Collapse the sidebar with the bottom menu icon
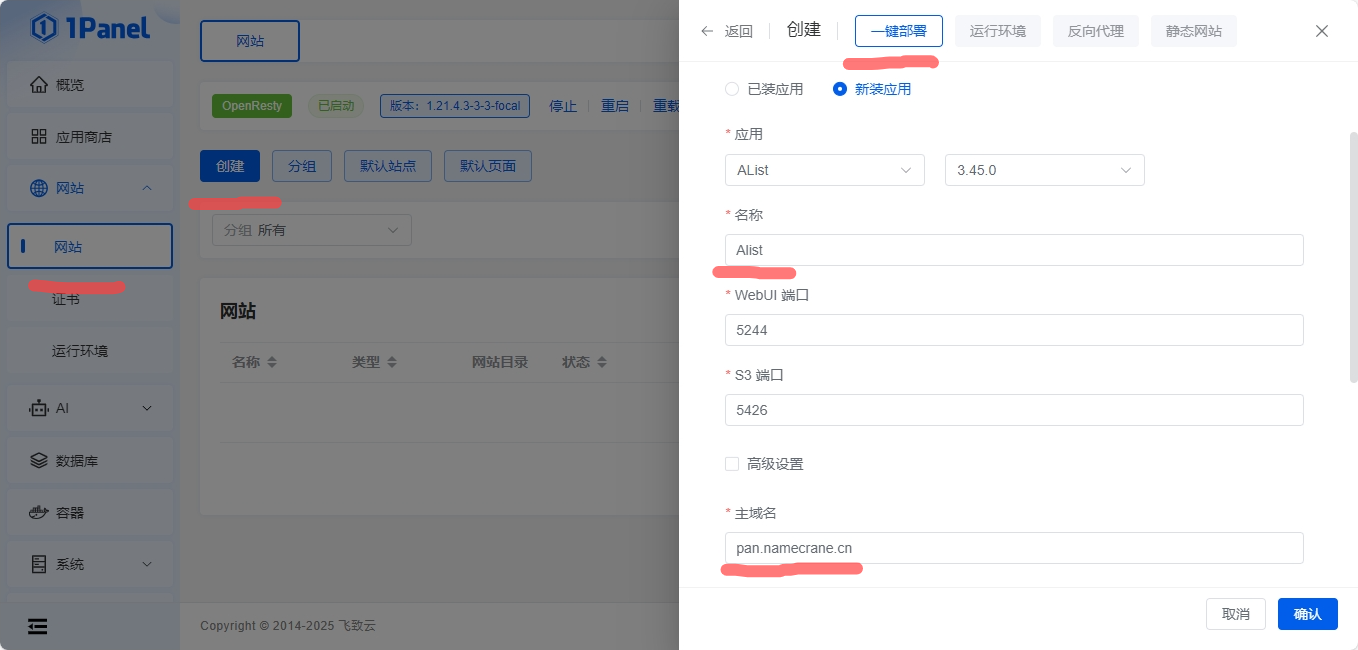 pyautogui.click(x=38, y=626)
